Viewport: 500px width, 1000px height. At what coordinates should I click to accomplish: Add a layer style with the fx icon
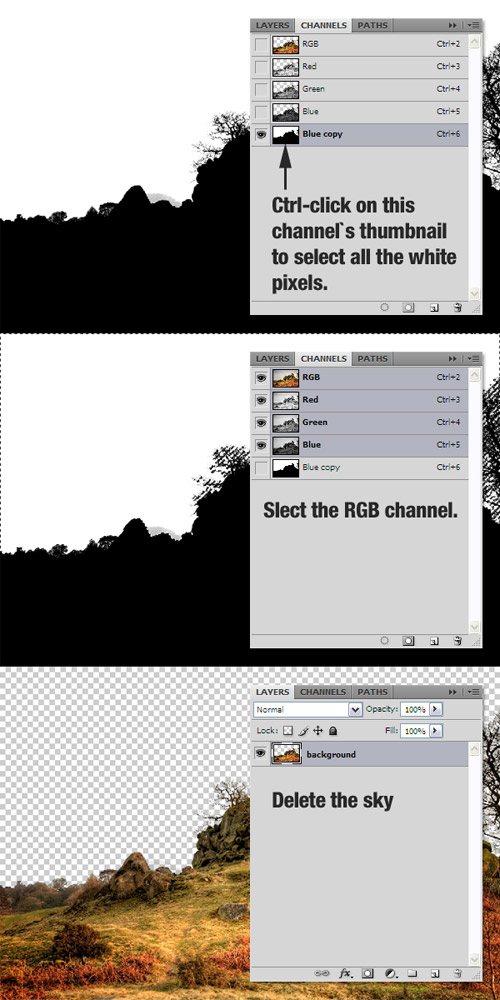point(345,973)
